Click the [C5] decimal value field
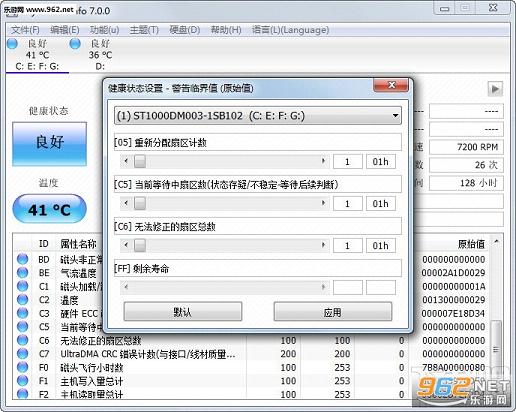Viewport: 516px width, 412px height. click(348, 204)
